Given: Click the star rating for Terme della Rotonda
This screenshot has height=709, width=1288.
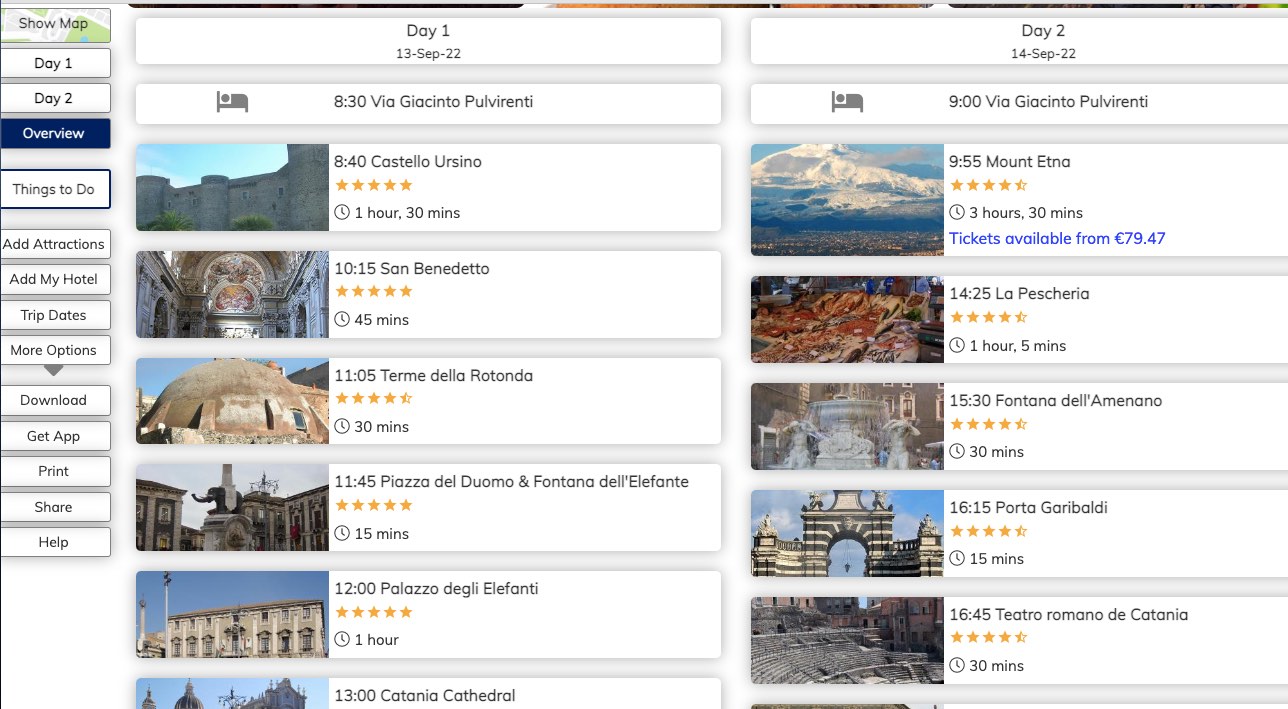Looking at the screenshot, I should (374, 399).
